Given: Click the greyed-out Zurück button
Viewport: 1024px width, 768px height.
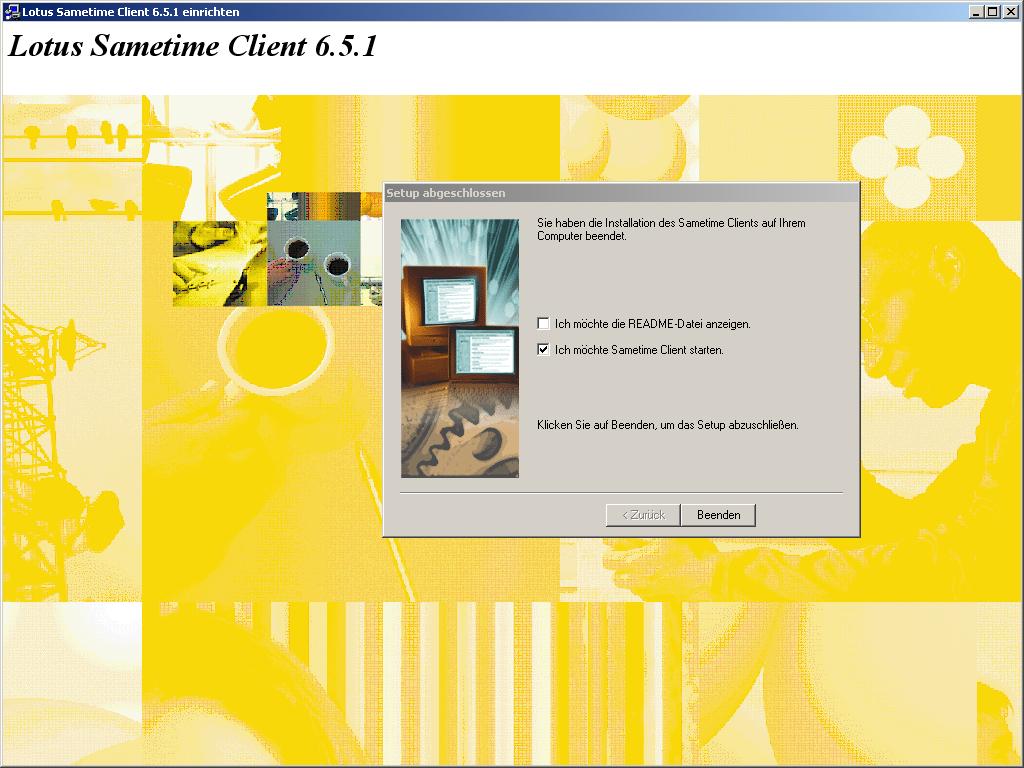Looking at the screenshot, I should point(643,515).
